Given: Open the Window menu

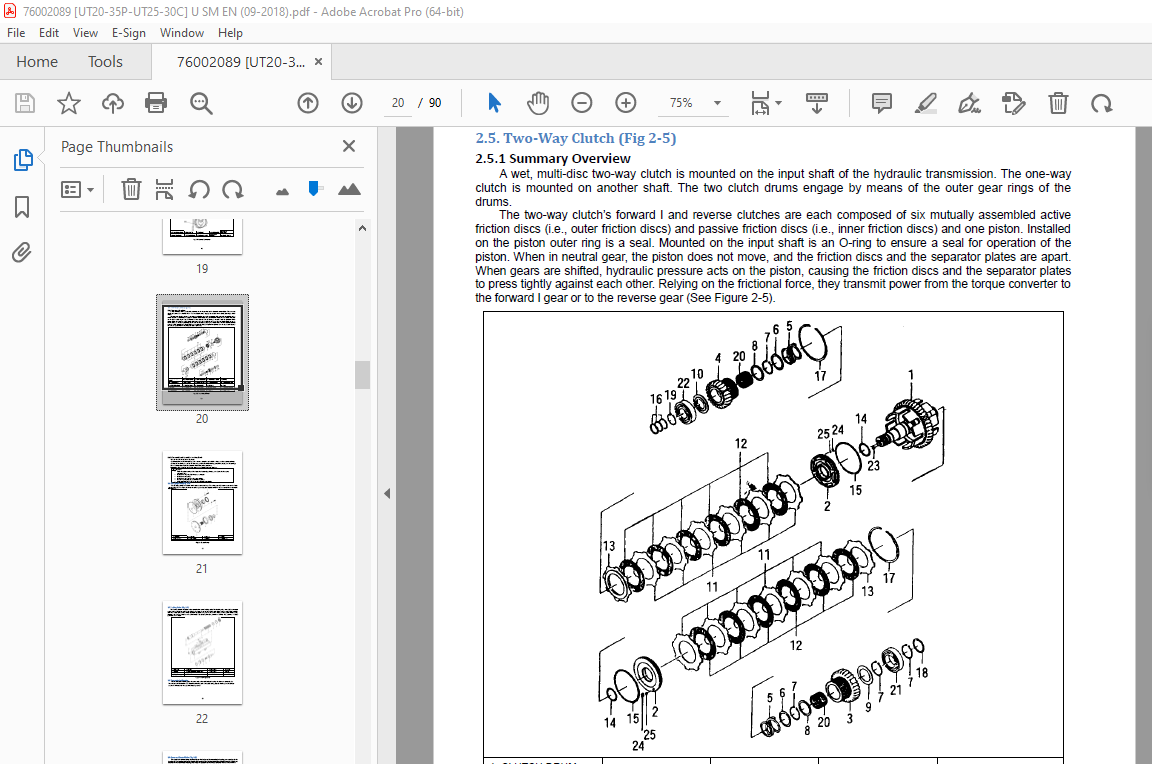Looking at the screenshot, I should [x=181, y=33].
